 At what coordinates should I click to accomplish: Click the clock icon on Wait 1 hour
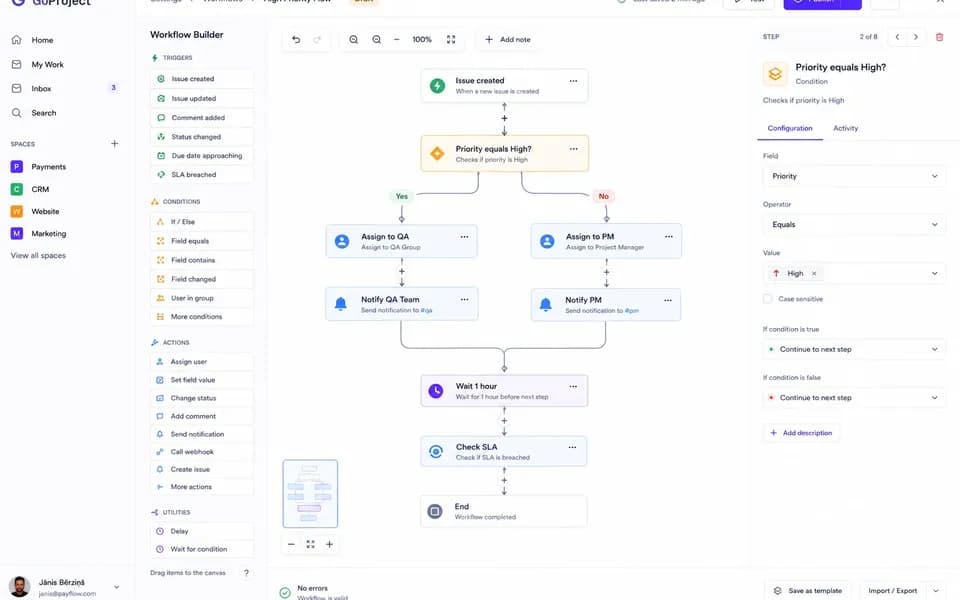[x=436, y=391]
